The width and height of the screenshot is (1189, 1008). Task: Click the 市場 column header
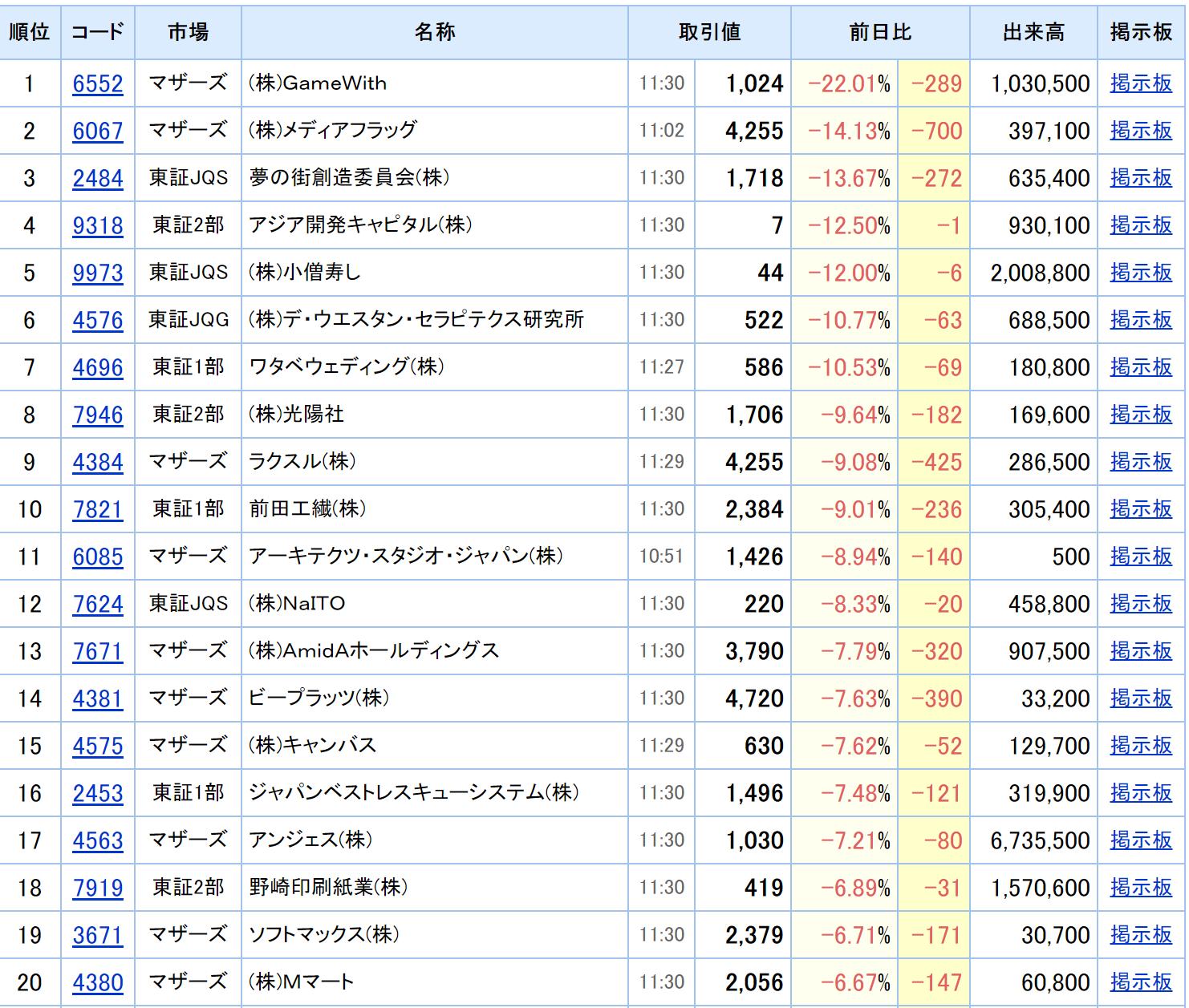point(189,32)
